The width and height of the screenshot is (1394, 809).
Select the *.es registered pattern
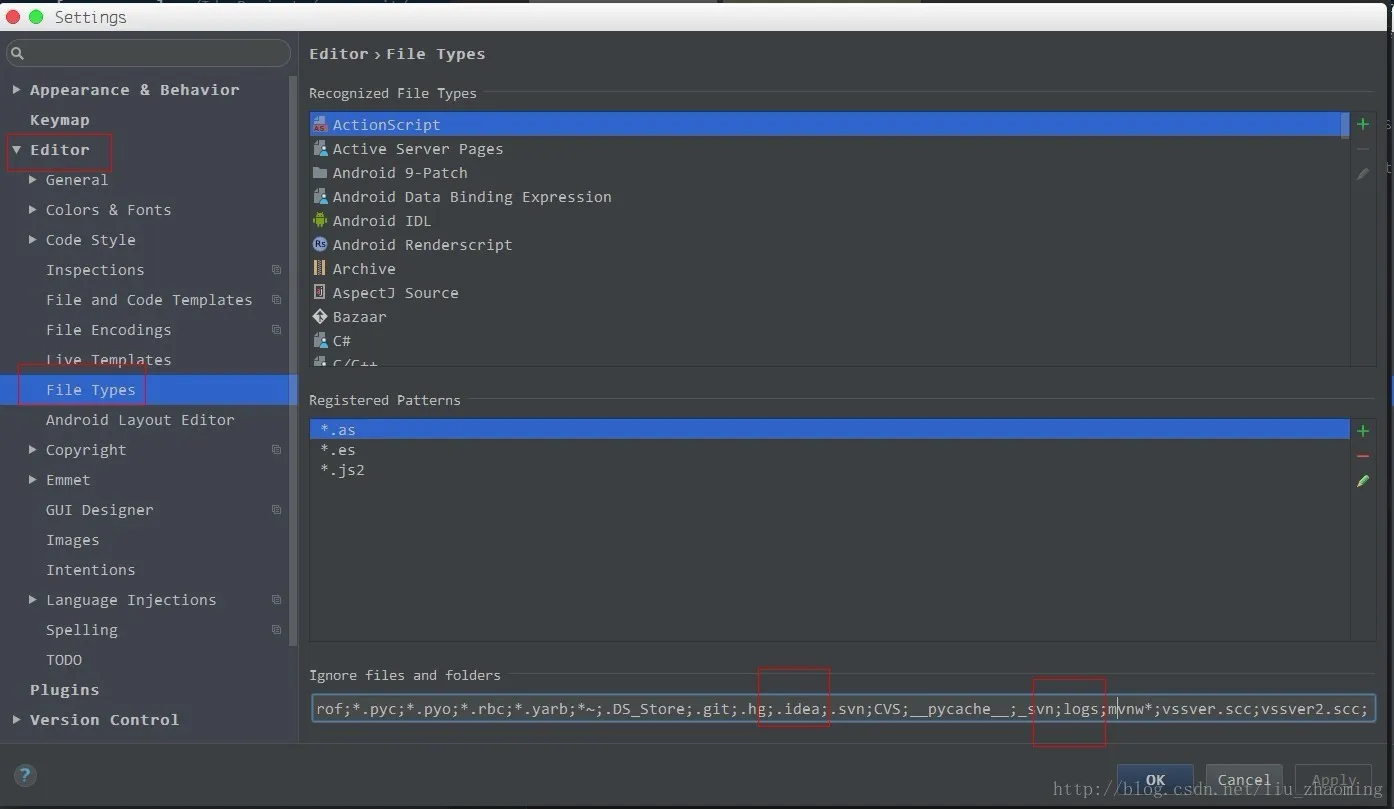pos(338,450)
